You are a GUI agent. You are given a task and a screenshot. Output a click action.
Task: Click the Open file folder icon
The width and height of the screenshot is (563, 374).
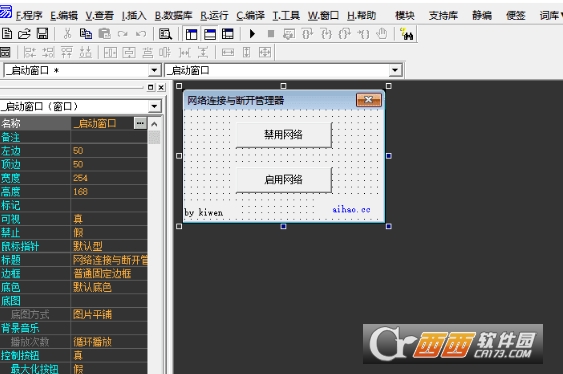(24, 34)
